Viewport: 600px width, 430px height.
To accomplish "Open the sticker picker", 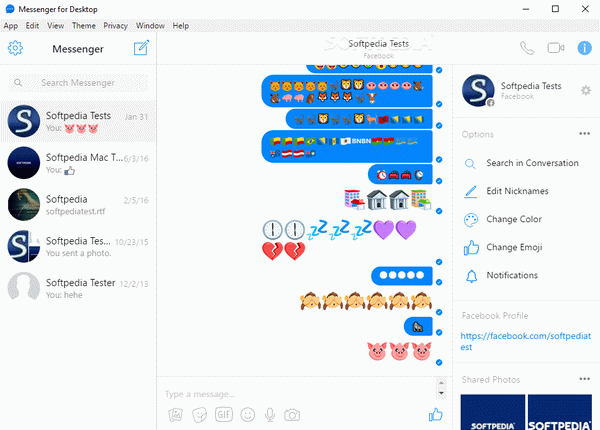I will (x=199, y=415).
